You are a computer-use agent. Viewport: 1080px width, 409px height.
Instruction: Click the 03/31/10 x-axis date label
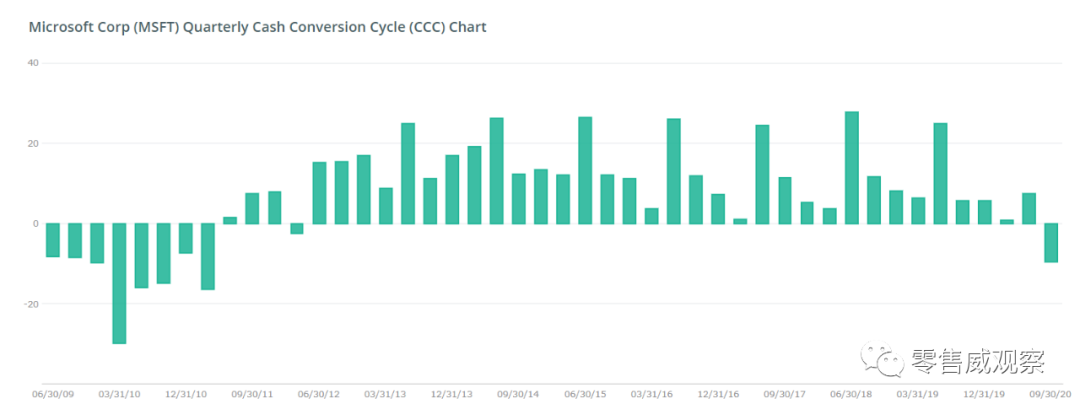[x=119, y=394]
